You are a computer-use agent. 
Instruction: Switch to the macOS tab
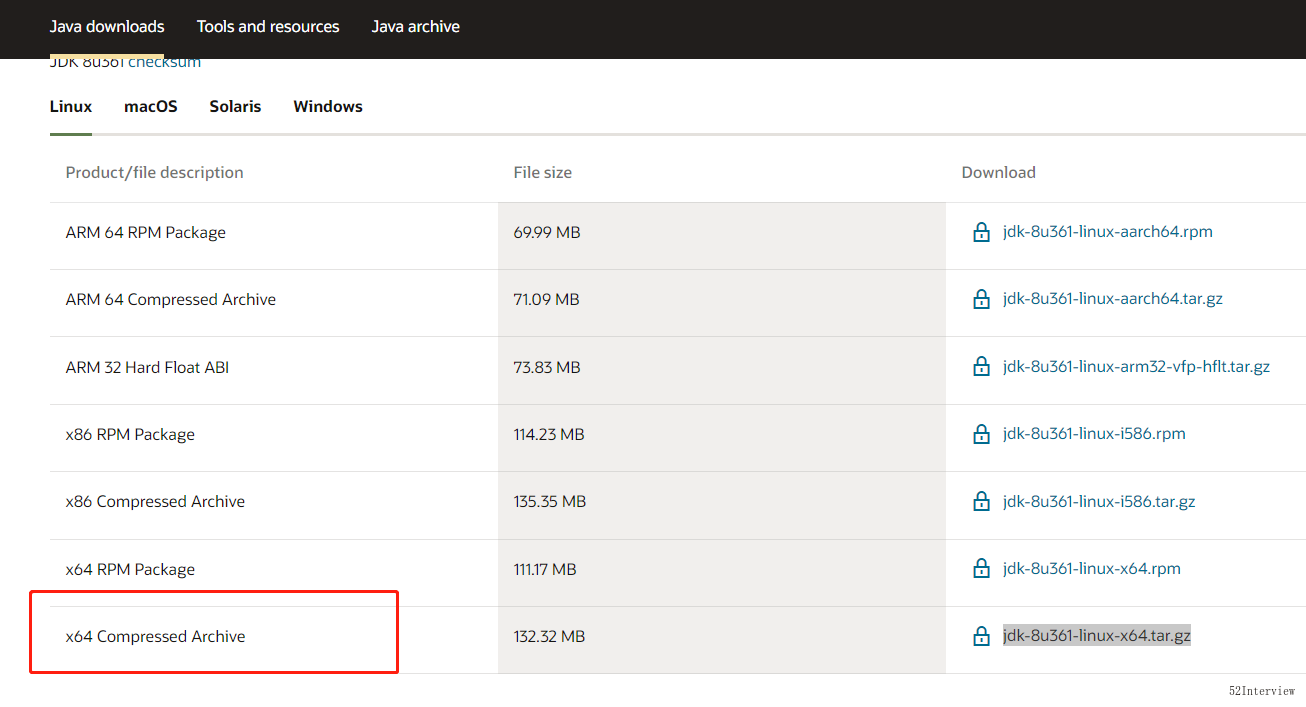[151, 106]
